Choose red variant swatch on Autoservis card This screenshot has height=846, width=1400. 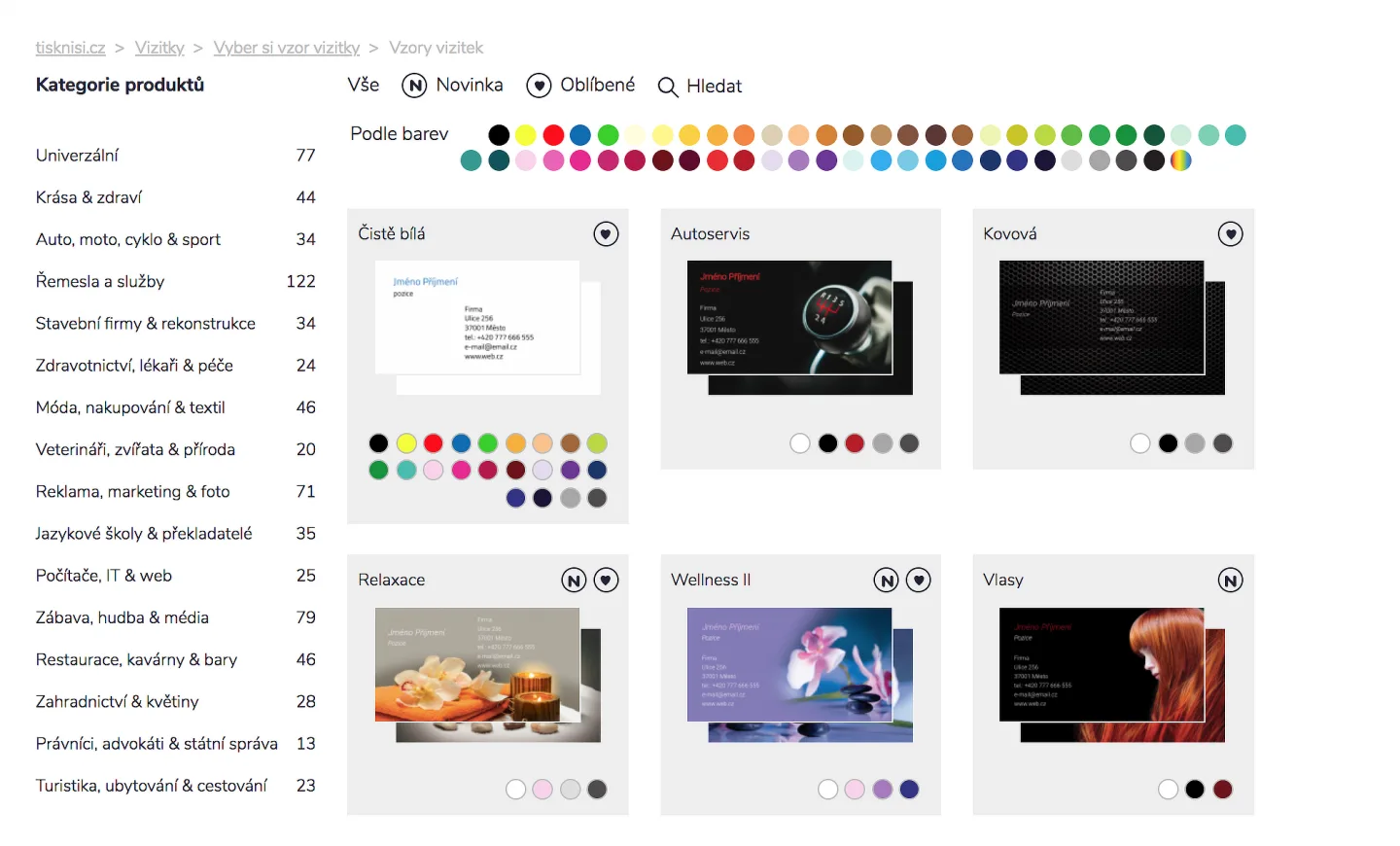855,443
